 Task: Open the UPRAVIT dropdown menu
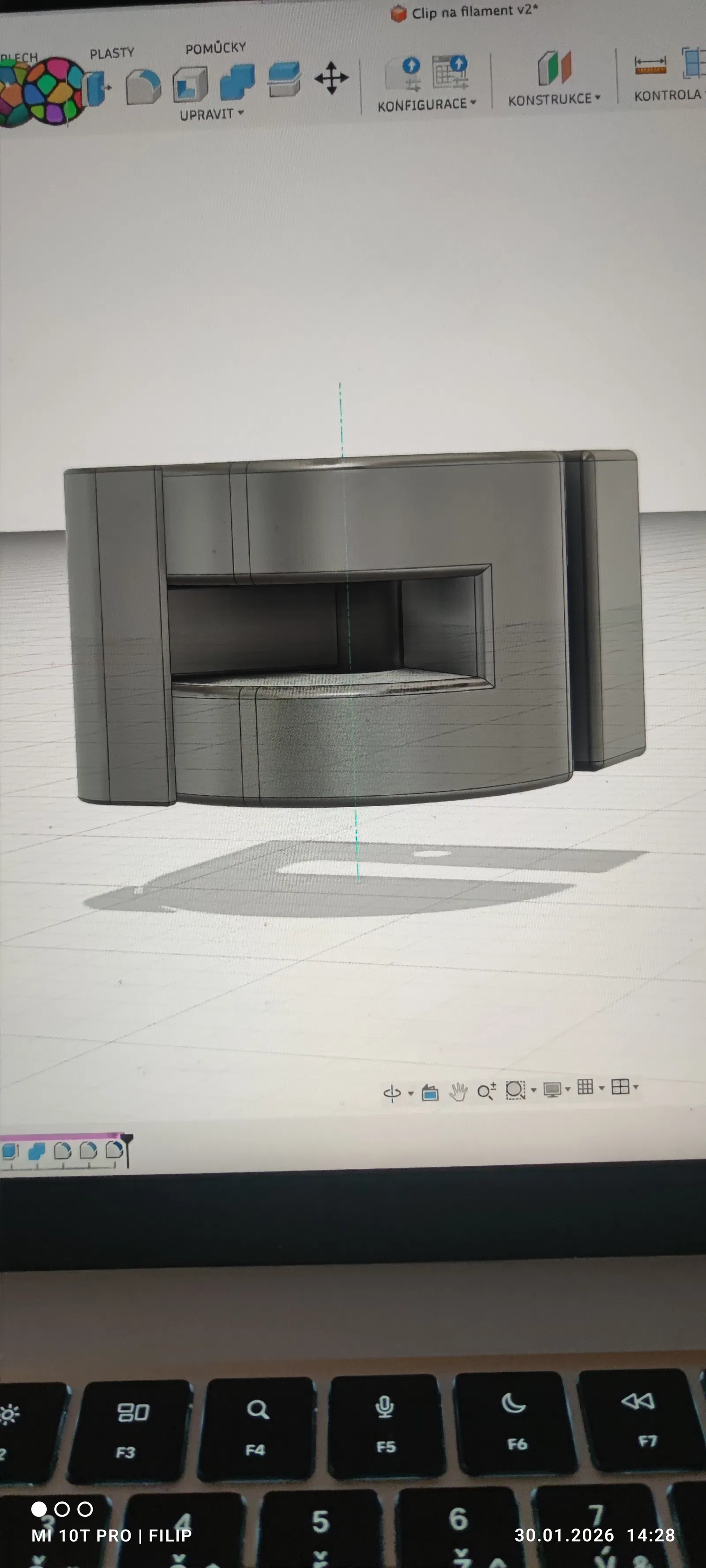[x=211, y=114]
